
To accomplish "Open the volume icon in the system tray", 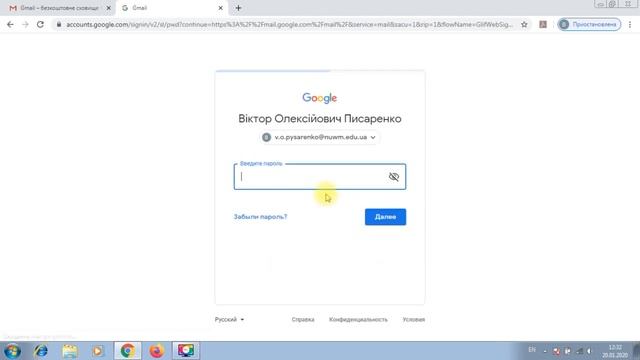I will [x=589, y=351].
